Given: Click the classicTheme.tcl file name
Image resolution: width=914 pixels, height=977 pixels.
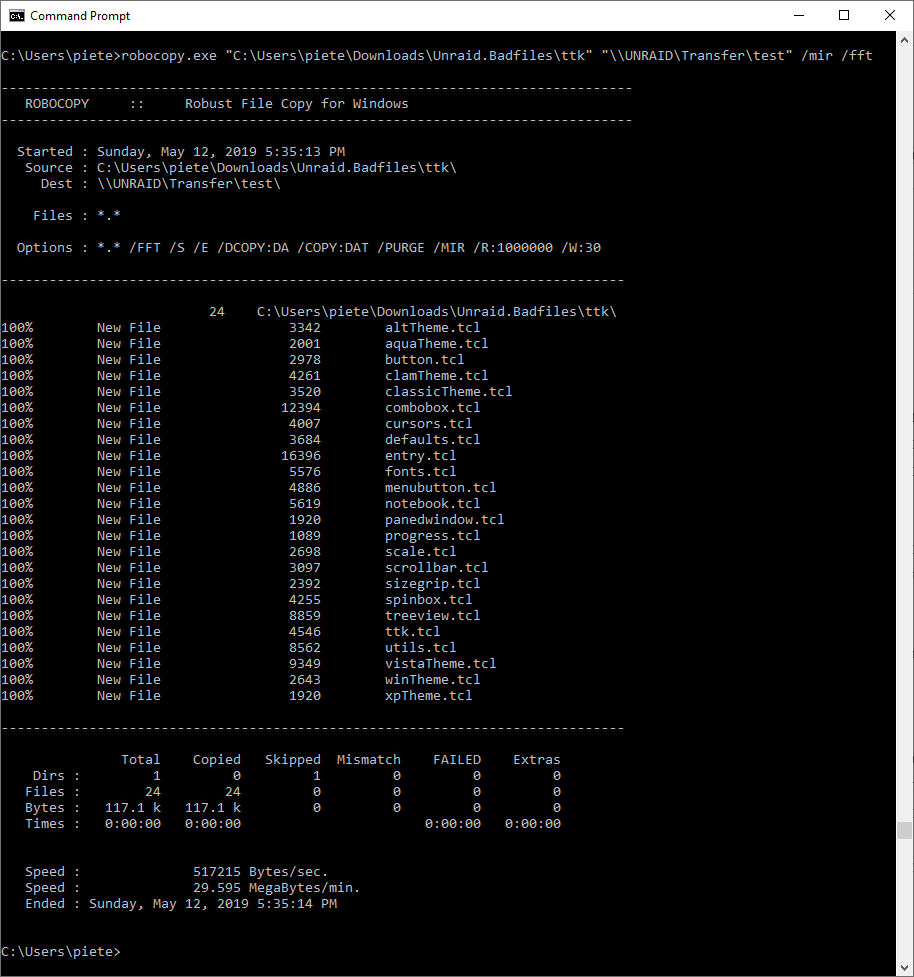Looking at the screenshot, I should click(x=449, y=392).
